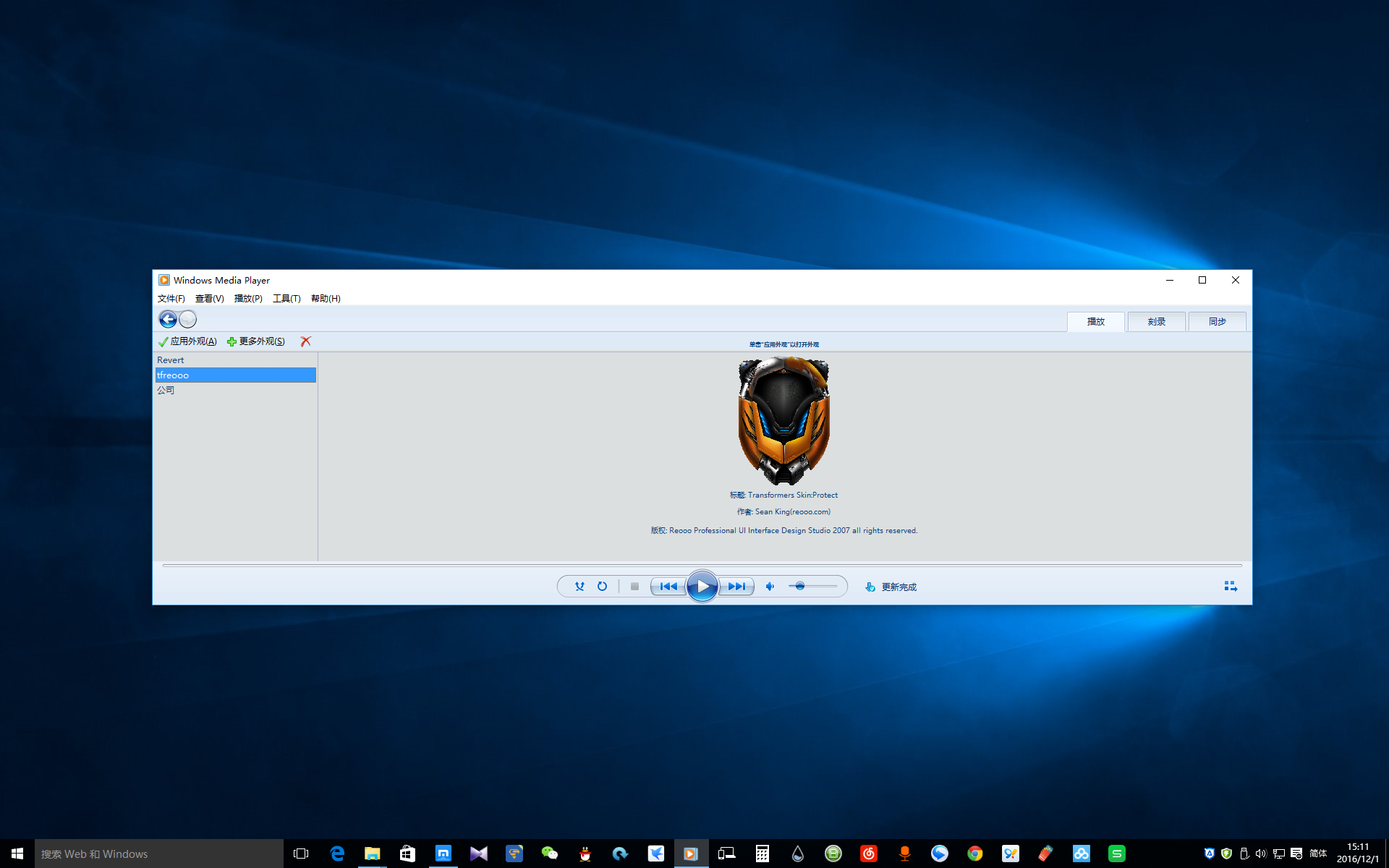This screenshot has width=1389, height=868.
Task: Click the forward navigation arrow button
Action: tap(187, 319)
